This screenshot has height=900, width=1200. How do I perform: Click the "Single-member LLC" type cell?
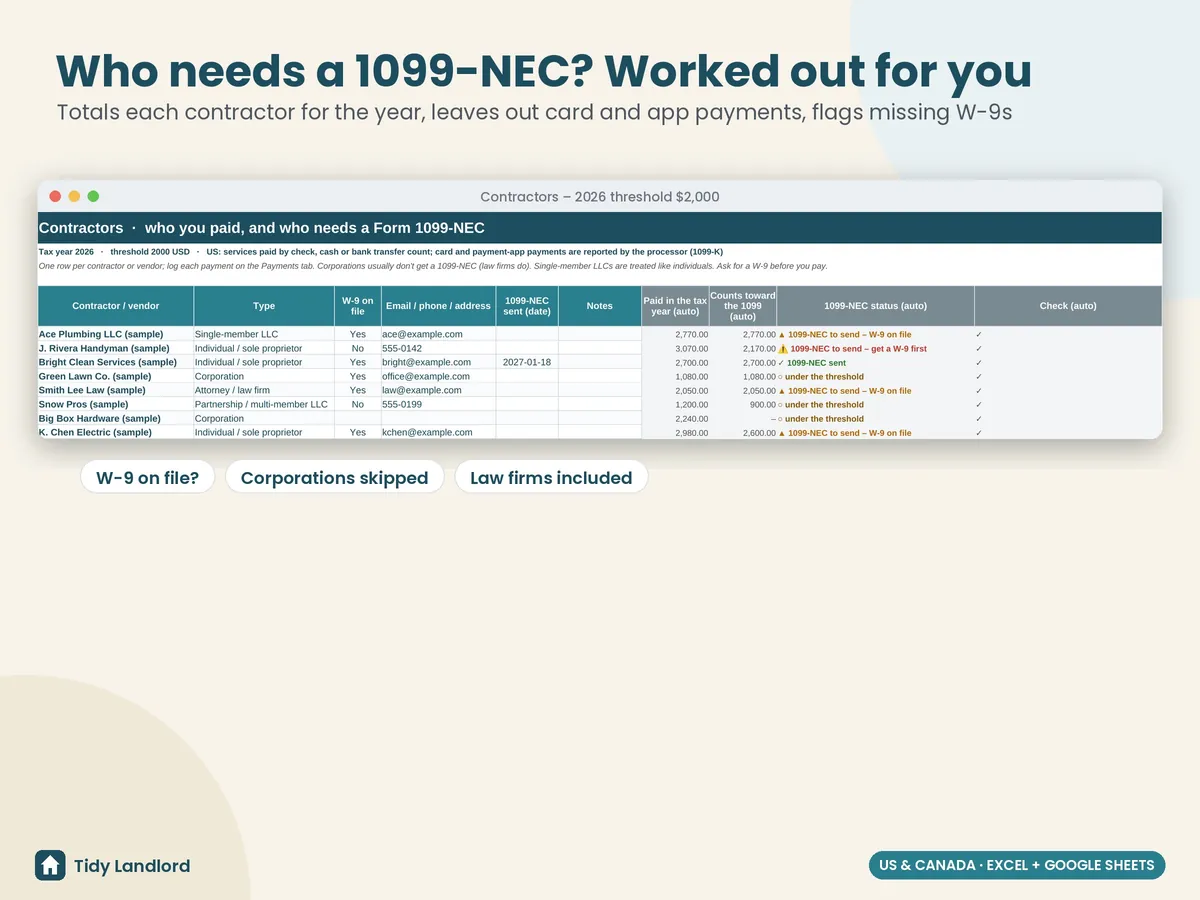pyautogui.click(x=264, y=335)
